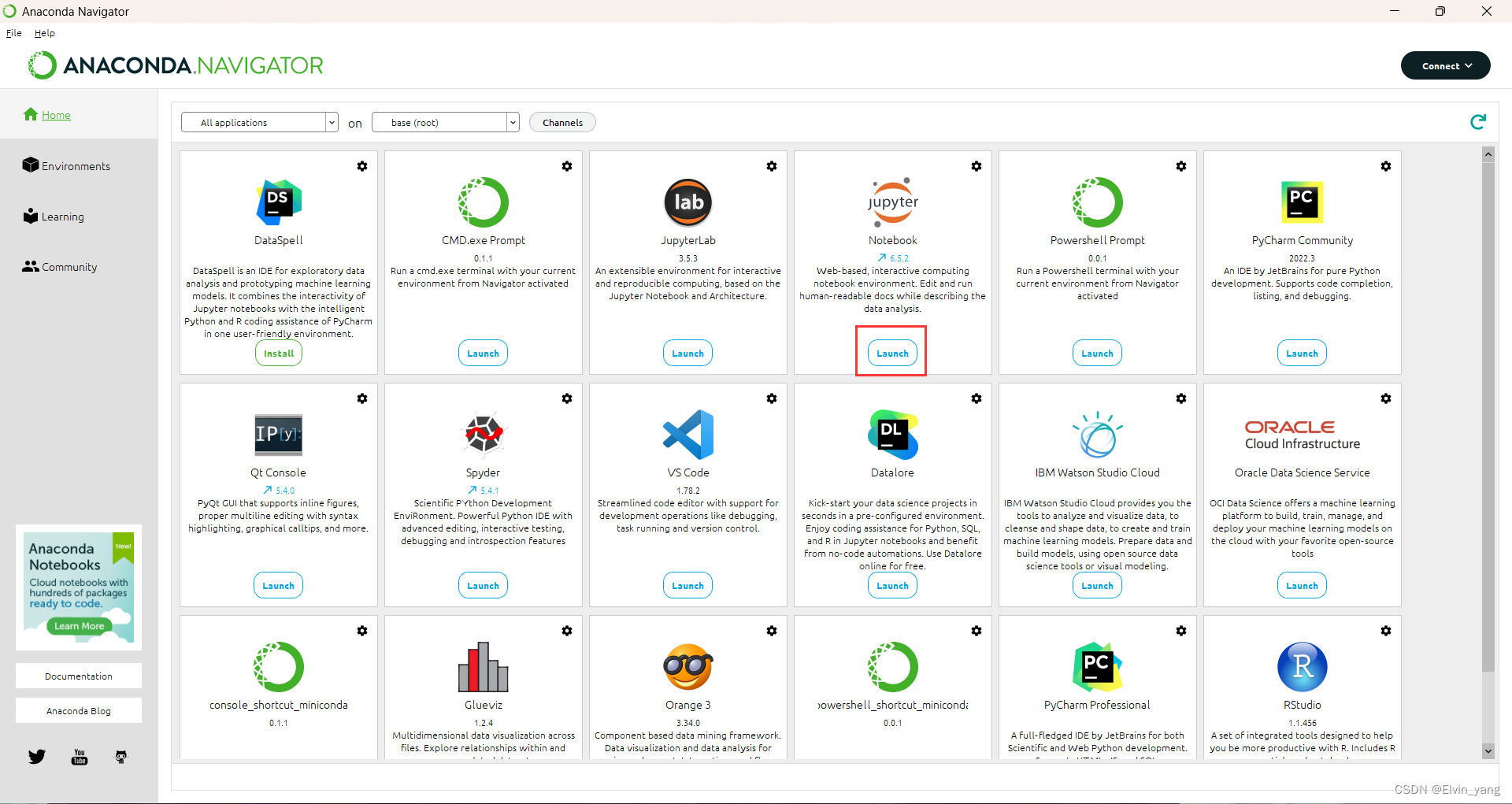Viewport: 1512px width, 804px height.
Task: Open the RStudio tile gear options
Action: tap(1386, 631)
